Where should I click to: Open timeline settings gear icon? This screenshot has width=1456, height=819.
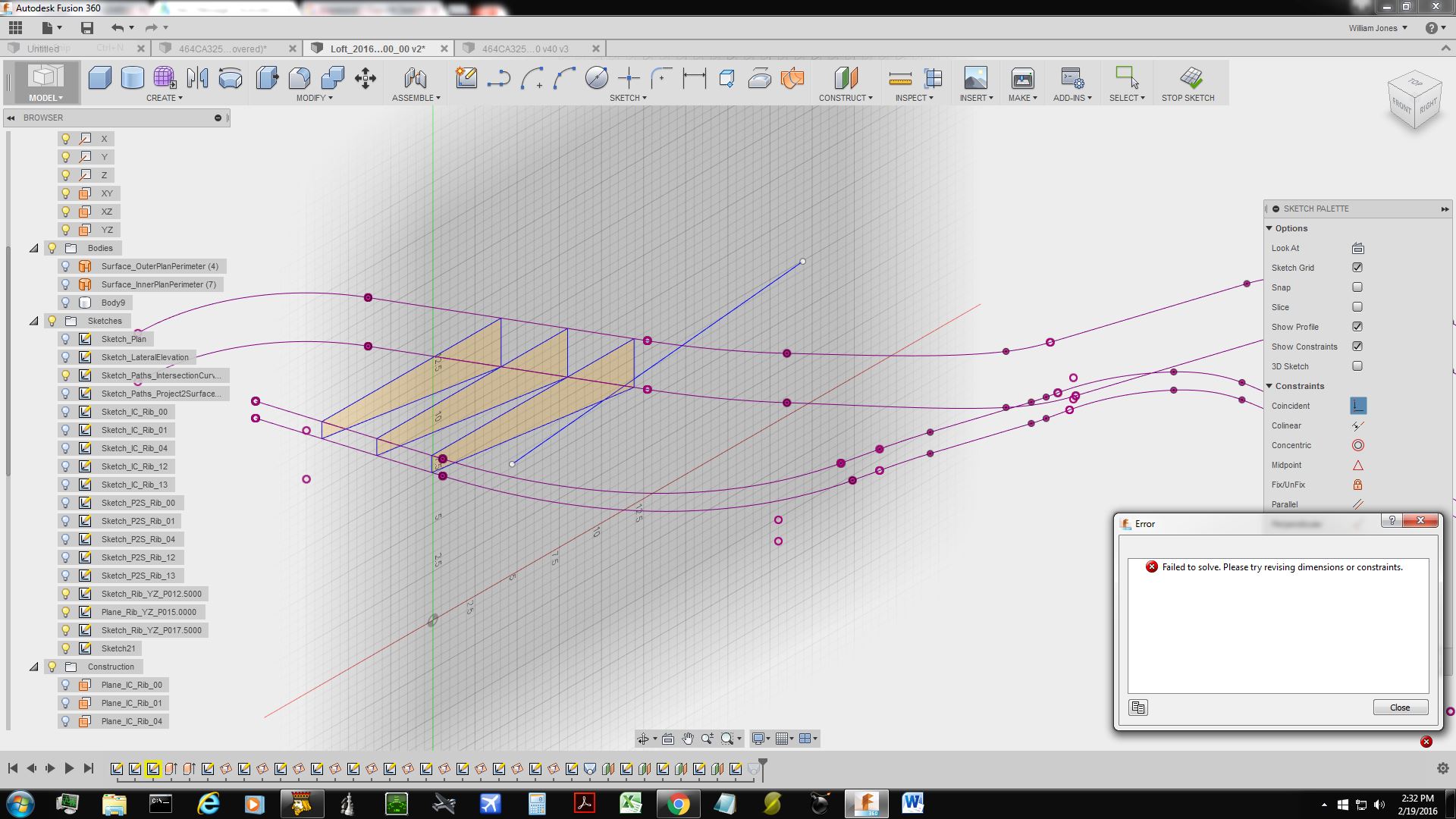coord(1442,768)
